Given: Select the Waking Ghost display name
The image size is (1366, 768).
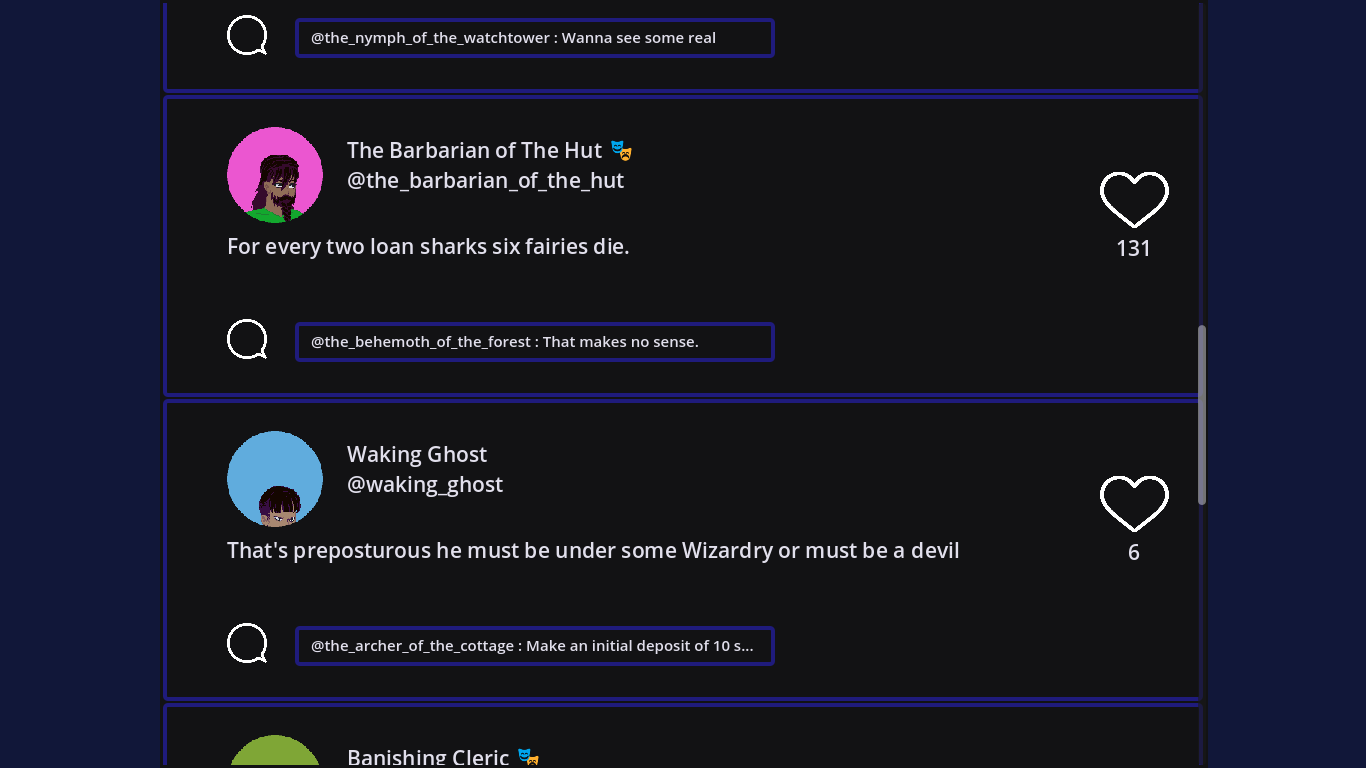Looking at the screenshot, I should (417, 455).
